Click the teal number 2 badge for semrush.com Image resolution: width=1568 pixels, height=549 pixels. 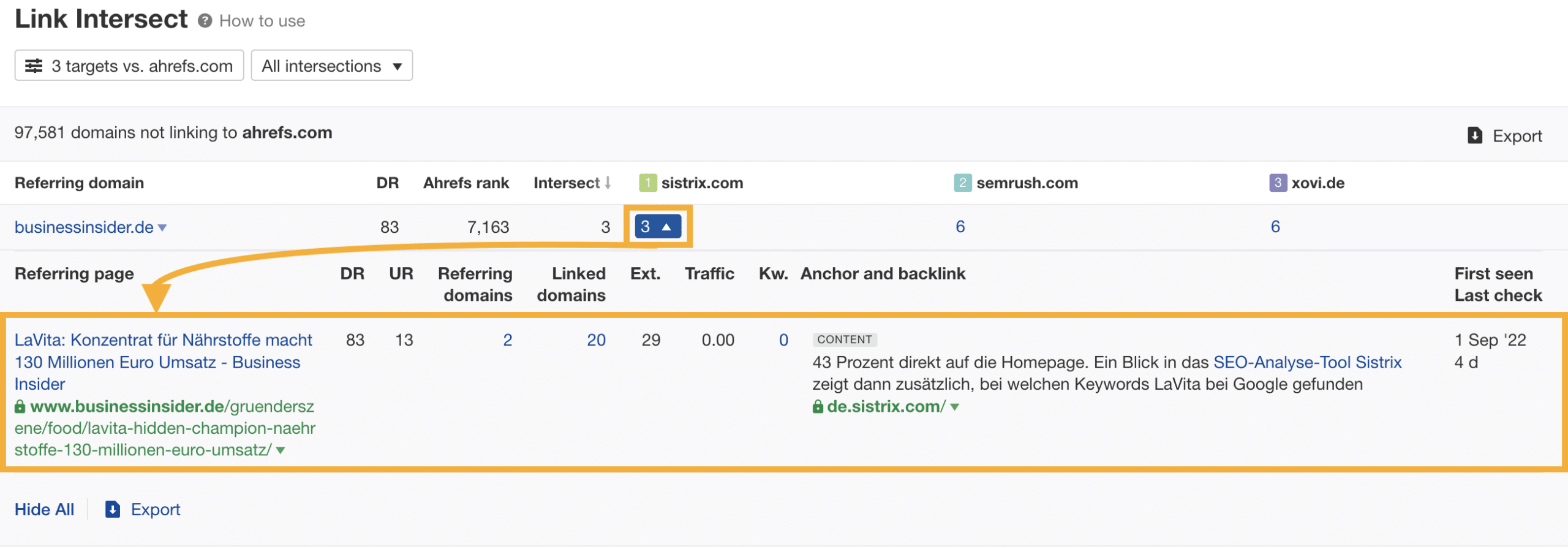click(x=962, y=183)
